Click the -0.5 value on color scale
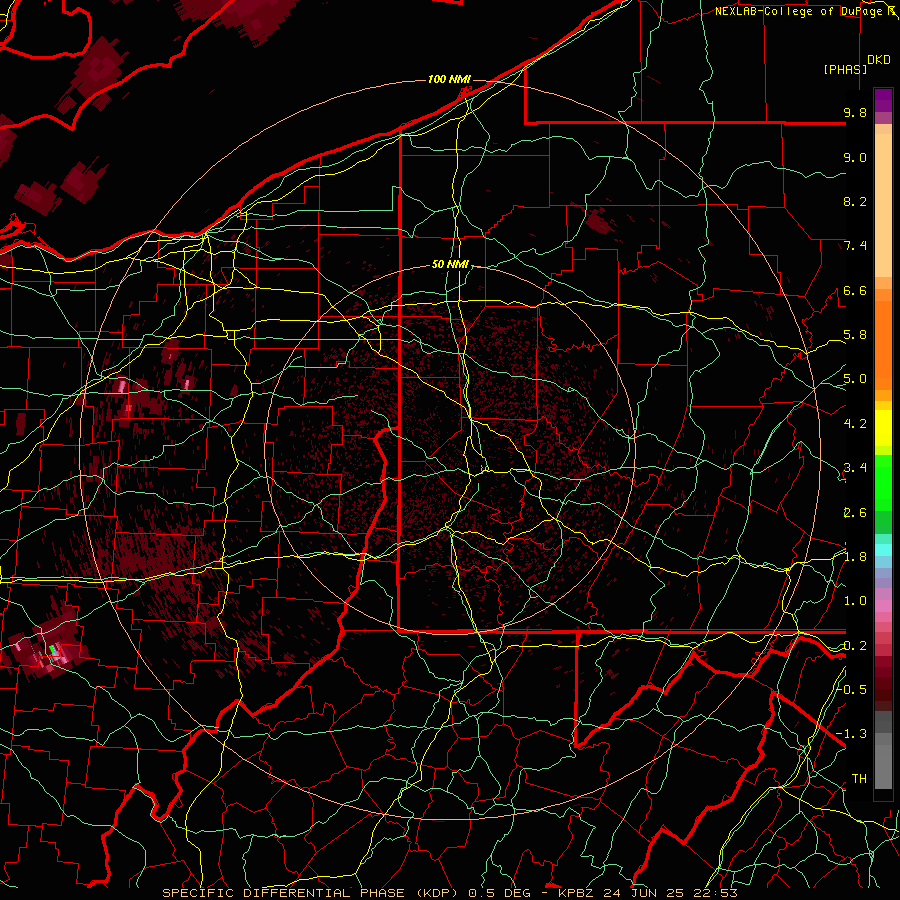Screen dimensions: 900x900 tap(851, 689)
